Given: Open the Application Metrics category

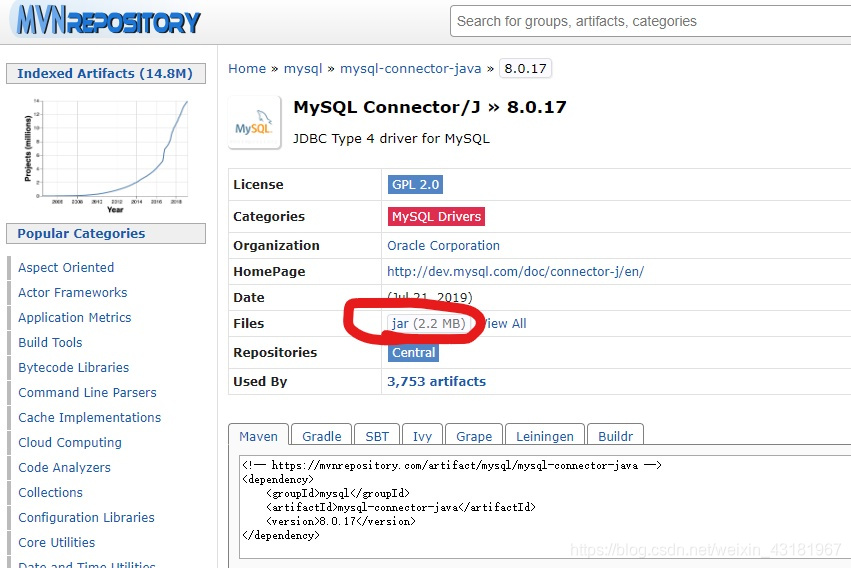Looking at the screenshot, I should (74, 317).
